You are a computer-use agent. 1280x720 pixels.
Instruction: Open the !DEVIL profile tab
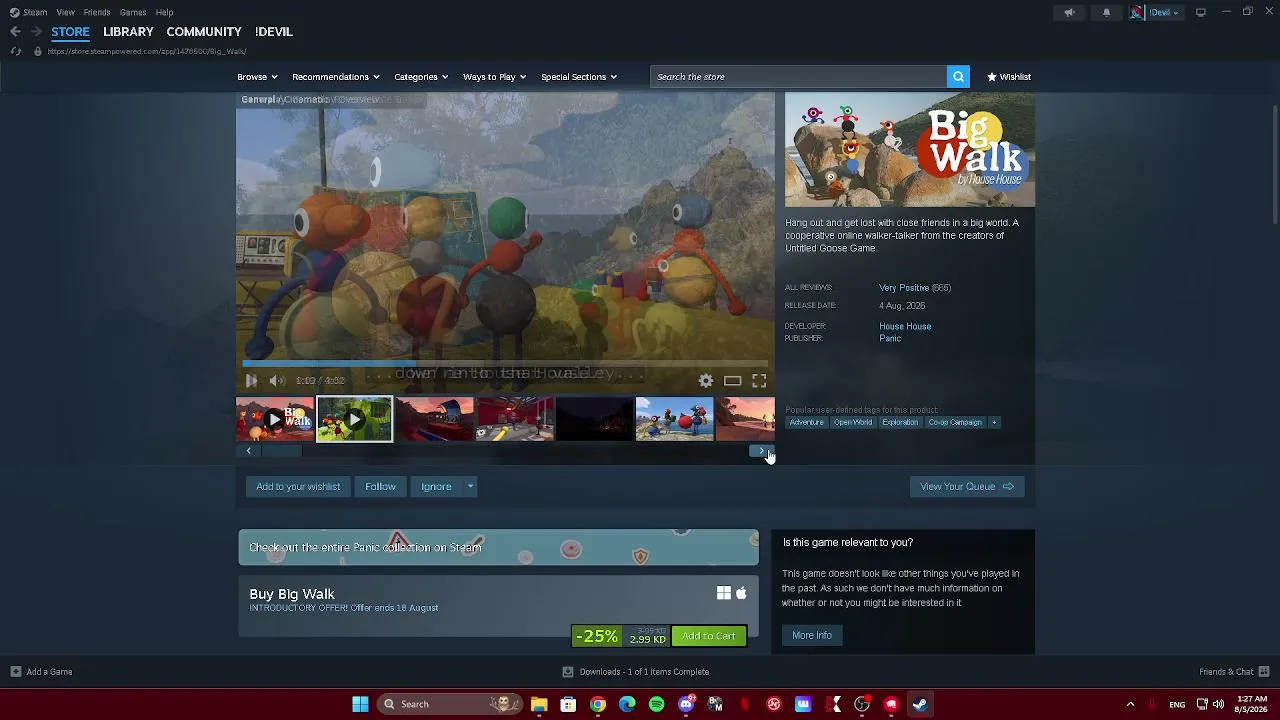pos(273,32)
